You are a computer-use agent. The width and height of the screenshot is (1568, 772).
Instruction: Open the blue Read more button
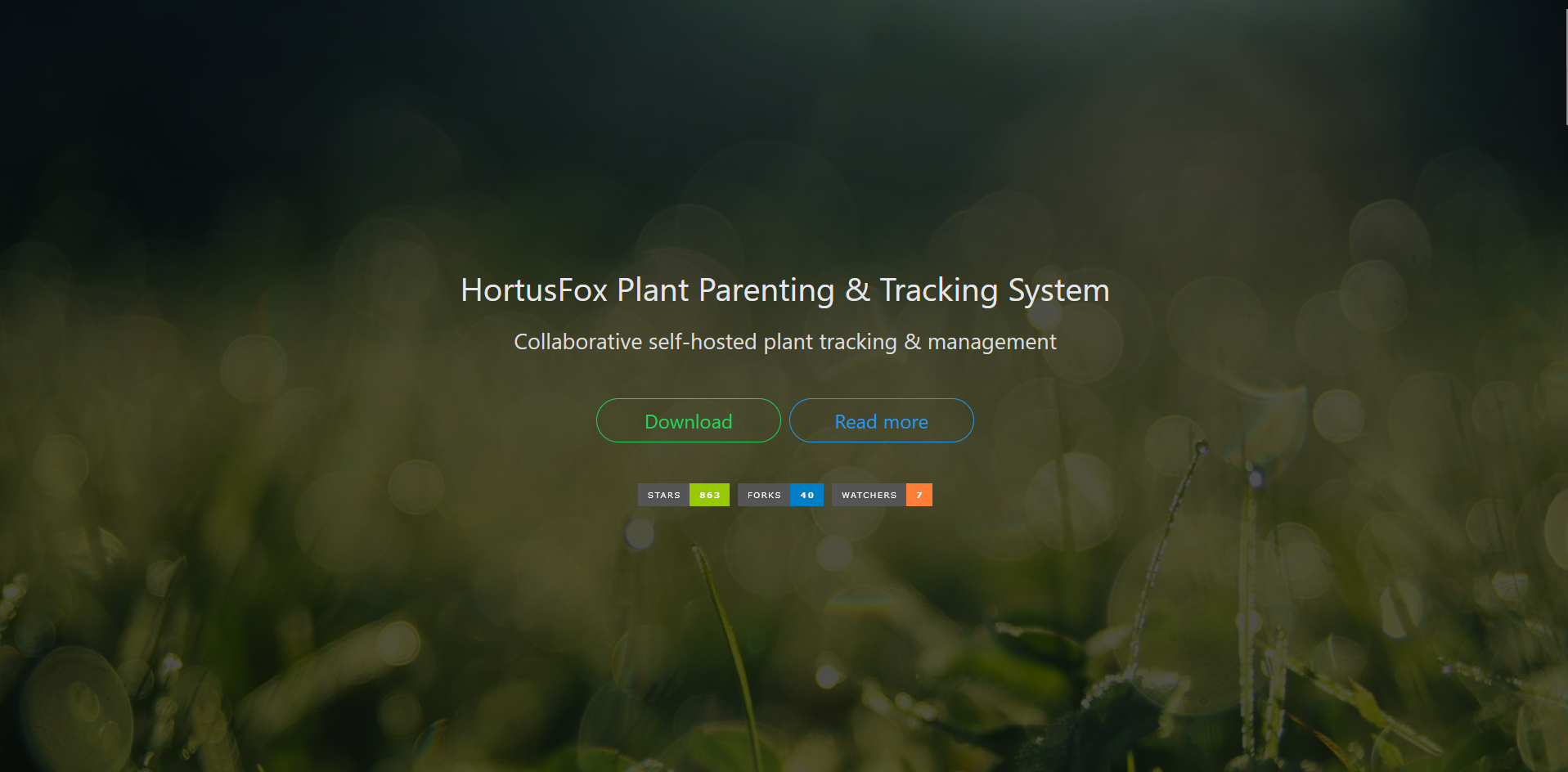[881, 421]
